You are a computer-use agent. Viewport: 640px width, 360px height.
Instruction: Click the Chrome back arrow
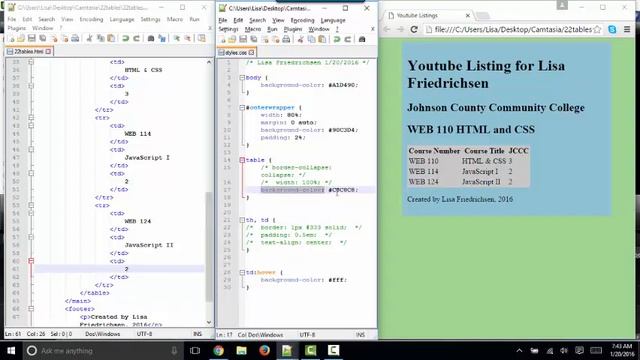tap(387, 29)
